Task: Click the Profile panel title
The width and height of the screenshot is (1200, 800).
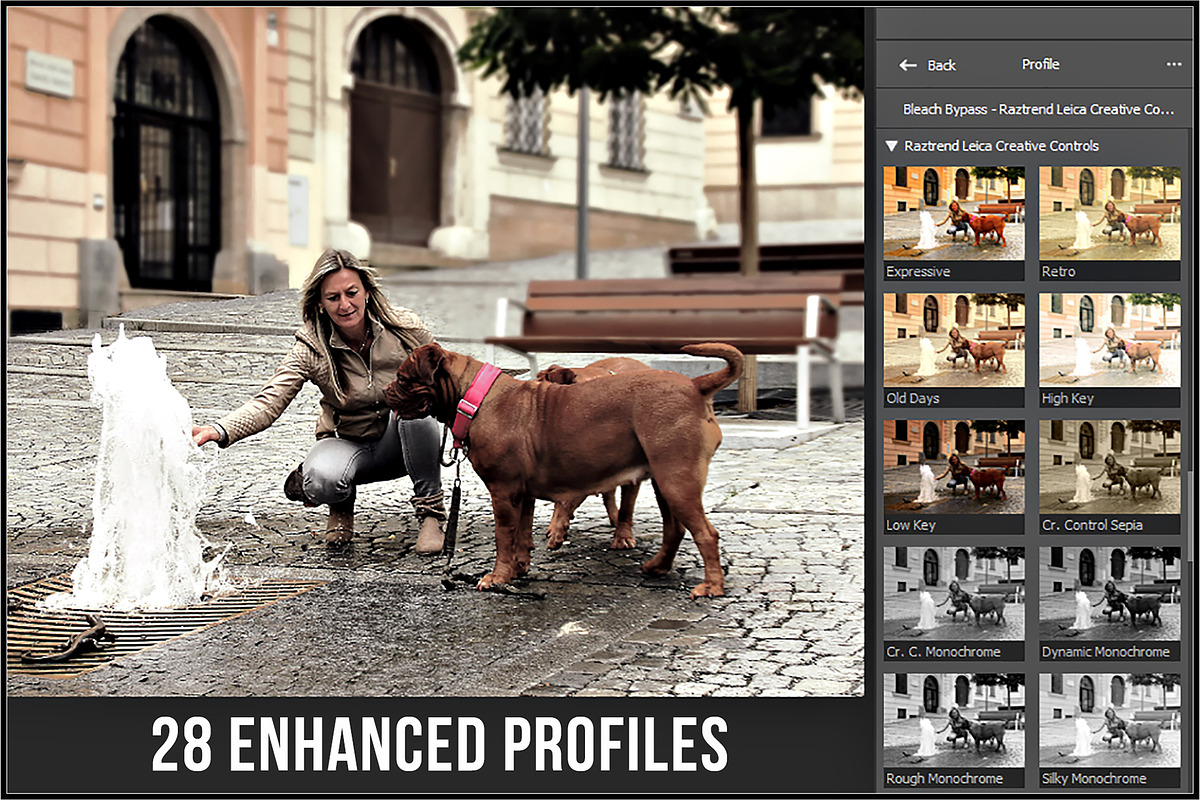Action: [x=1040, y=64]
